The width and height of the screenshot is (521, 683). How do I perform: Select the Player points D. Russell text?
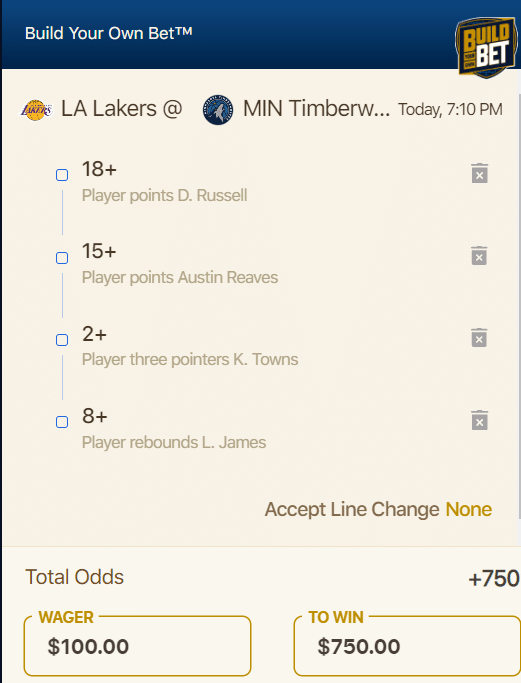tap(165, 196)
